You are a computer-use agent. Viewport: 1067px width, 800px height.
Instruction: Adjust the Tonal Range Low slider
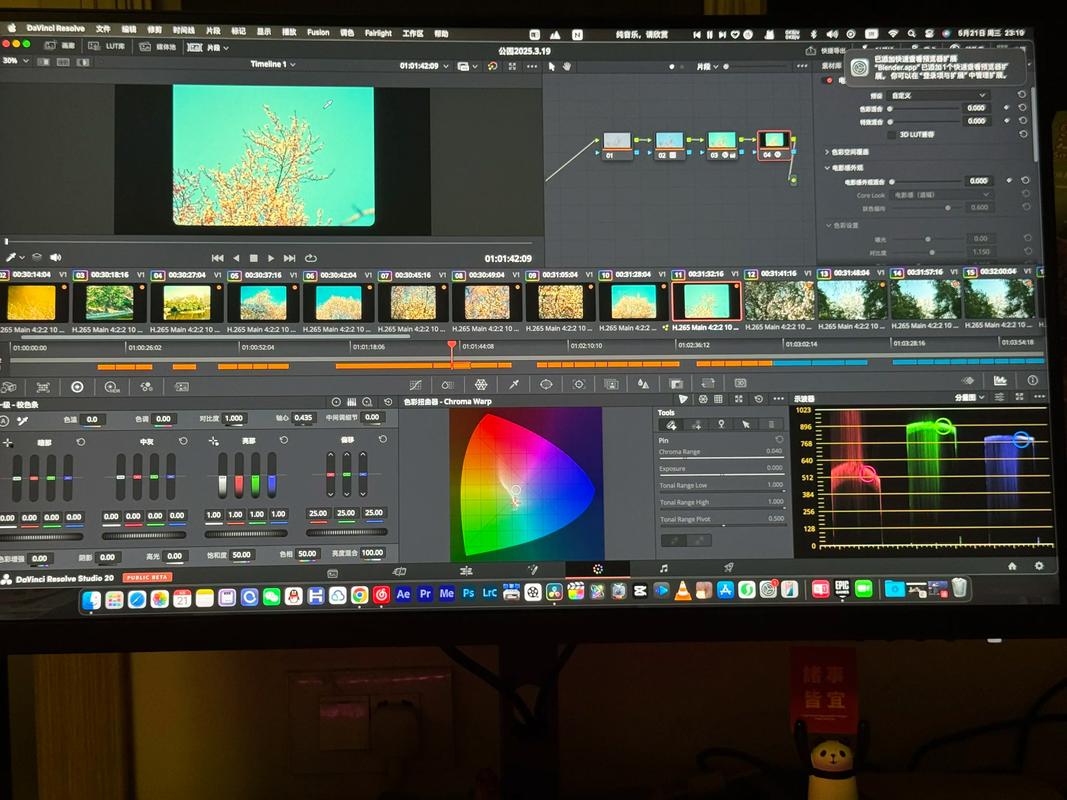click(x=721, y=492)
